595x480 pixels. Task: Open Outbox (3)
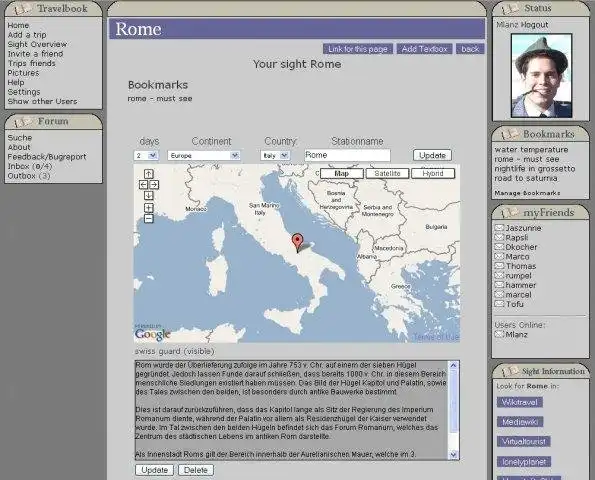tap(29, 176)
